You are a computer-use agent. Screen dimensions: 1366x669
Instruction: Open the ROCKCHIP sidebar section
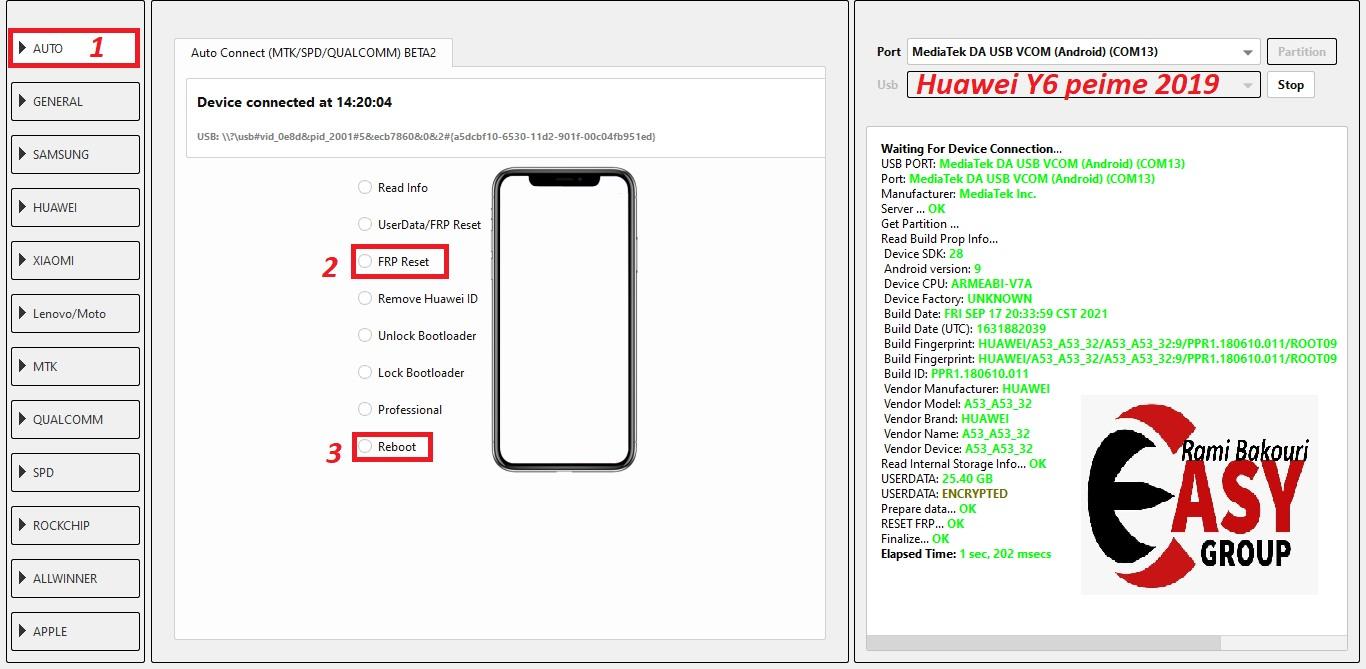75,525
